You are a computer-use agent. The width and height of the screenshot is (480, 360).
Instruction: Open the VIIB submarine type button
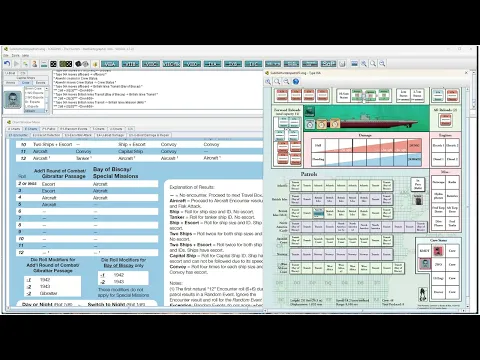[130, 64]
